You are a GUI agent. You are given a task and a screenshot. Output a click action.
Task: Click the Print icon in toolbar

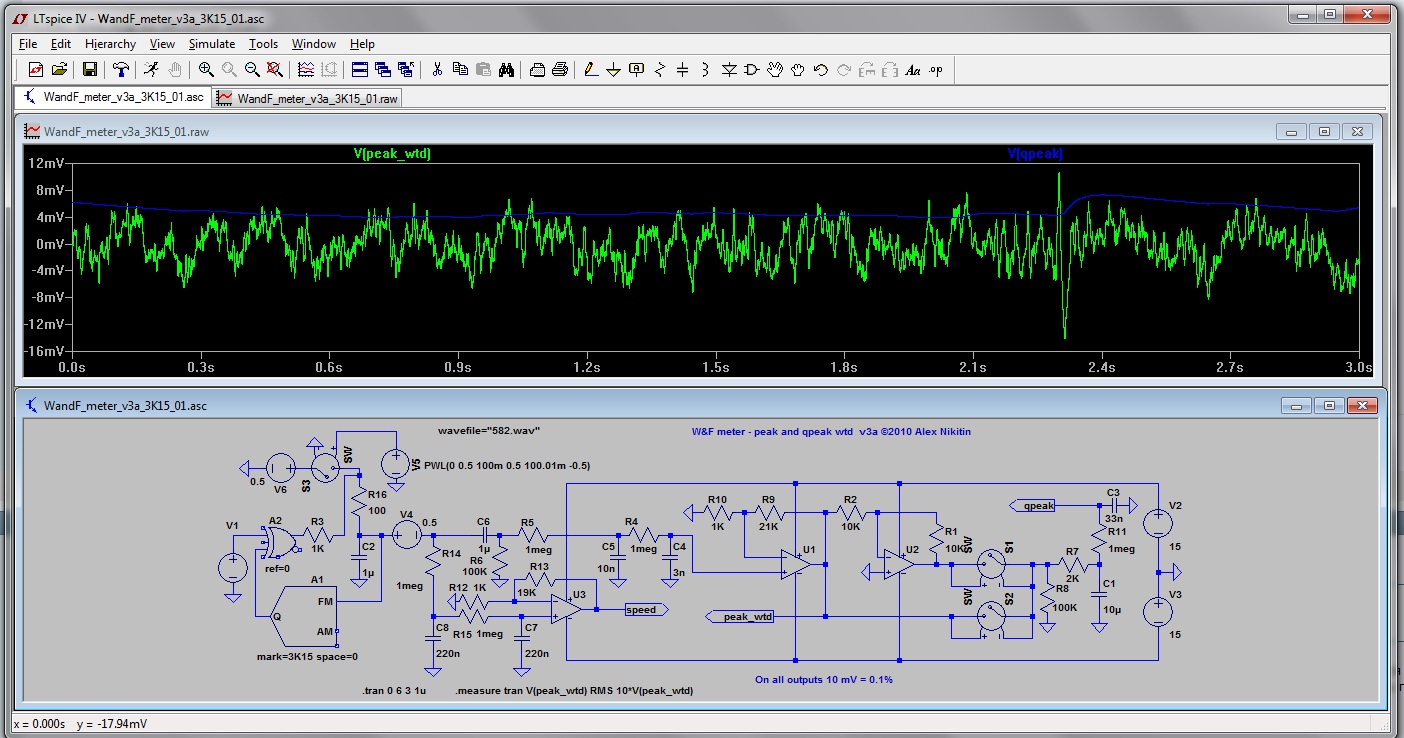pos(560,69)
